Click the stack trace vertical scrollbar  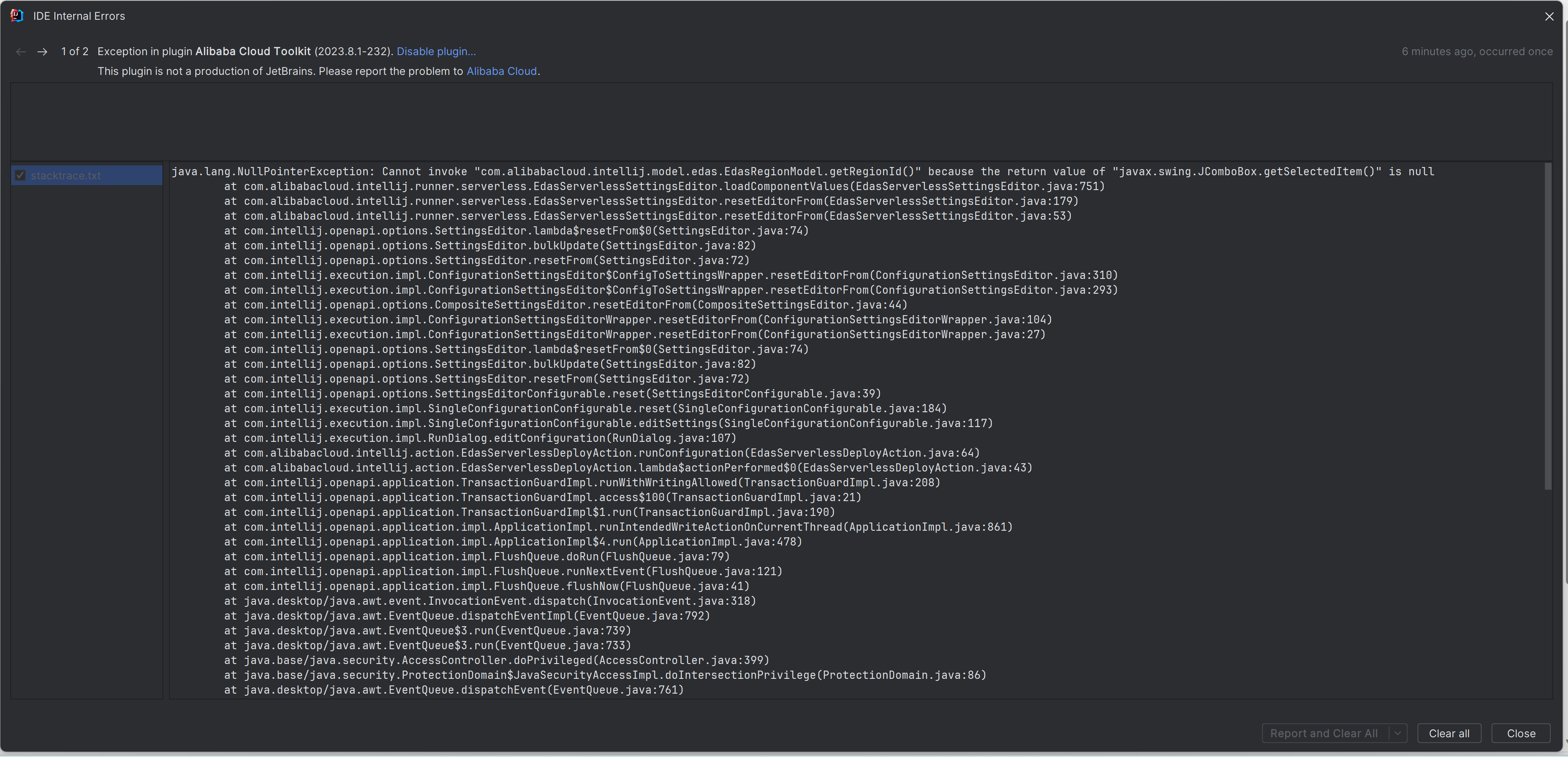click(x=1548, y=326)
